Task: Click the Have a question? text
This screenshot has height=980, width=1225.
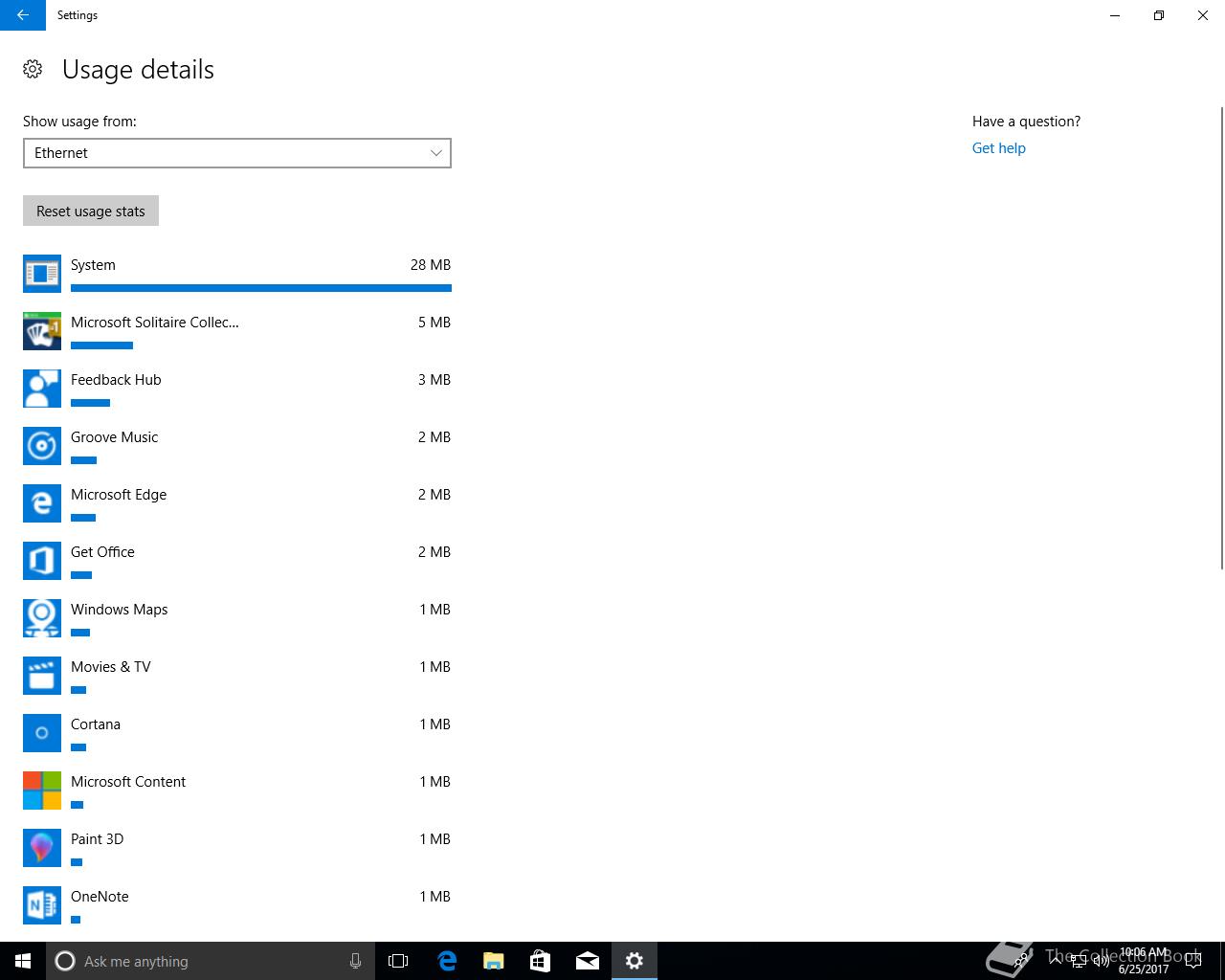Action: (1026, 122)
